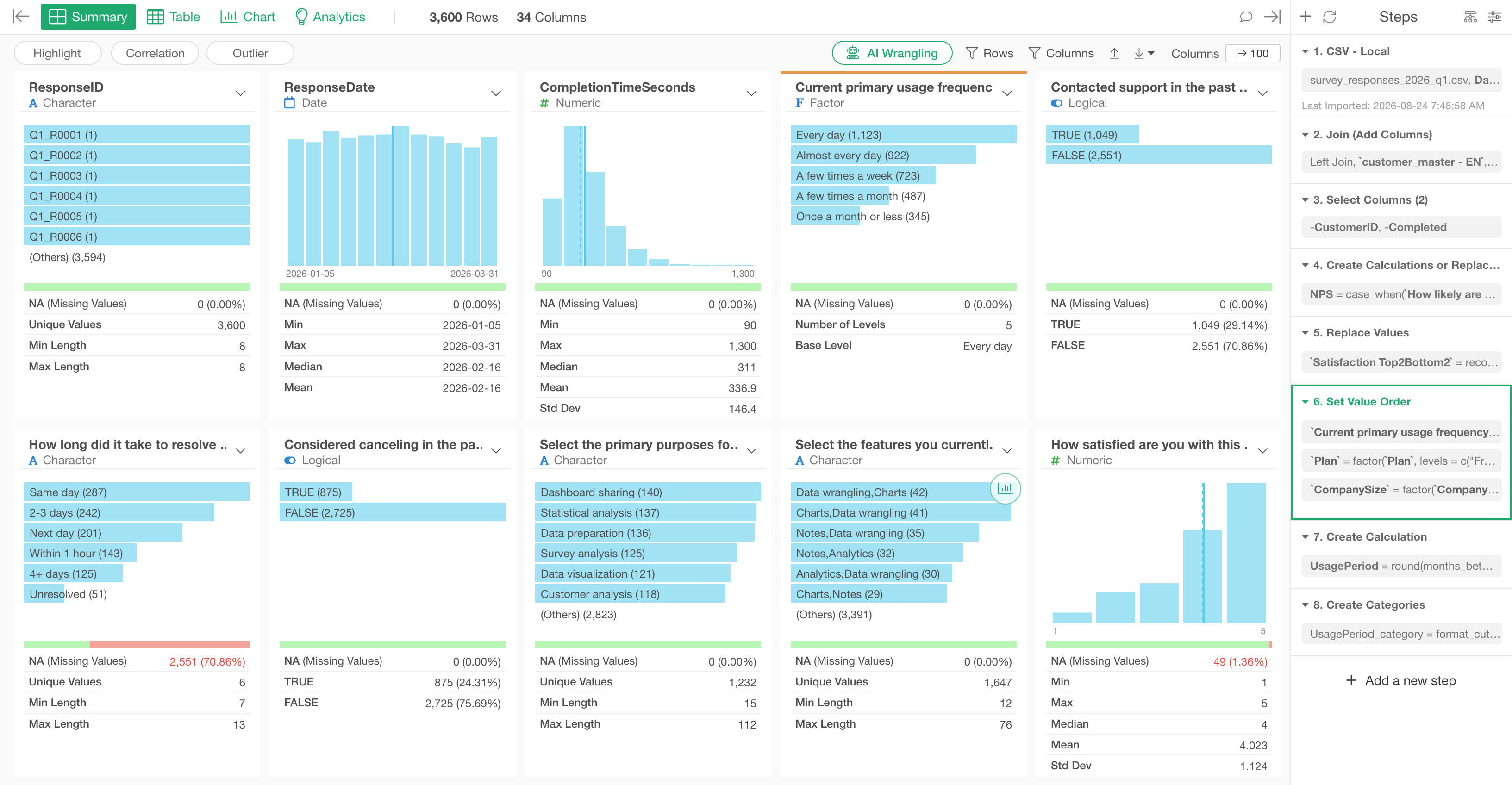The image size is (1512, 785).
Task: Collapse step 7 Create Calculation
Action: pos(1306,537)
